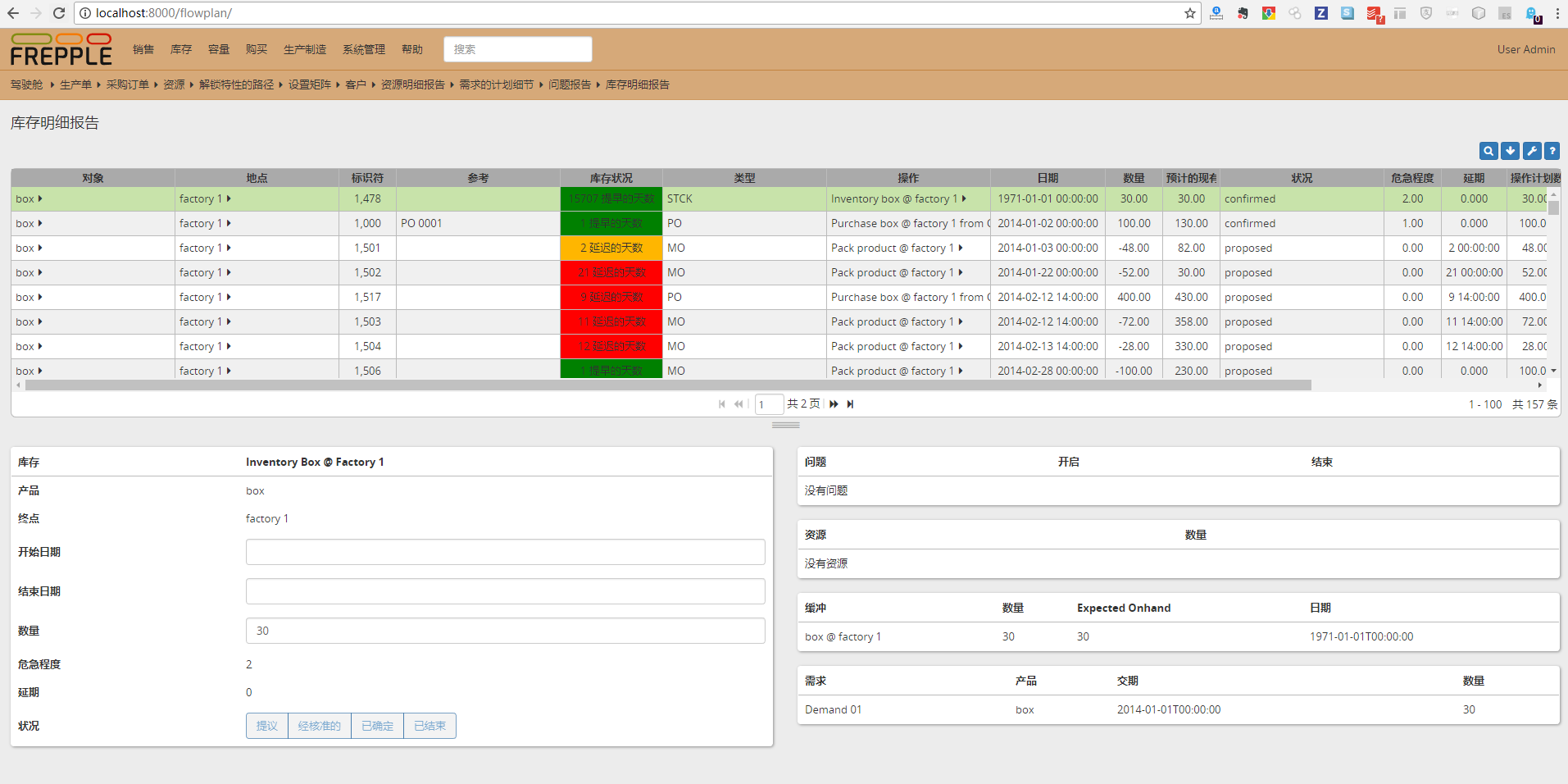Click the blue question mark help icon
Viewport: 1568px width, 784px height.
[1552, 151]
